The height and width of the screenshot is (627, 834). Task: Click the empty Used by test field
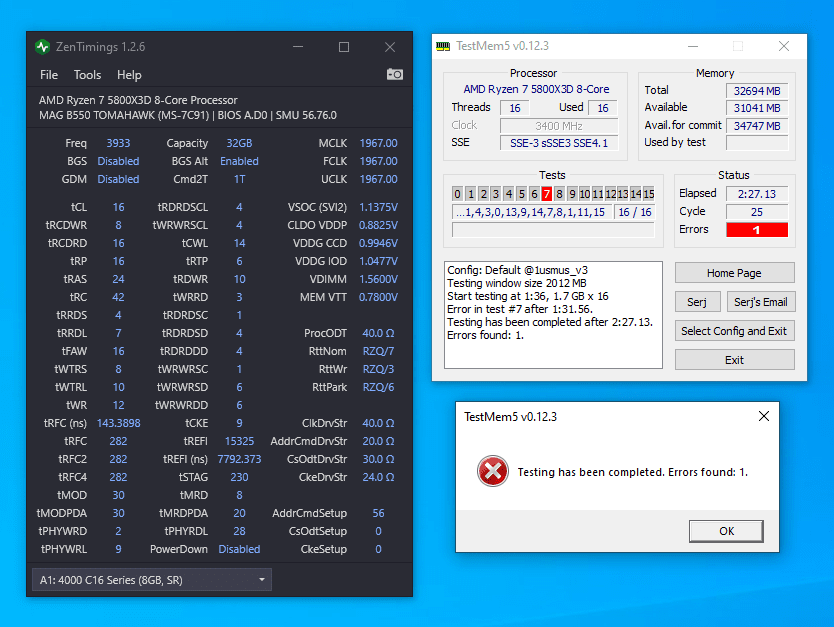coord(756,143)
